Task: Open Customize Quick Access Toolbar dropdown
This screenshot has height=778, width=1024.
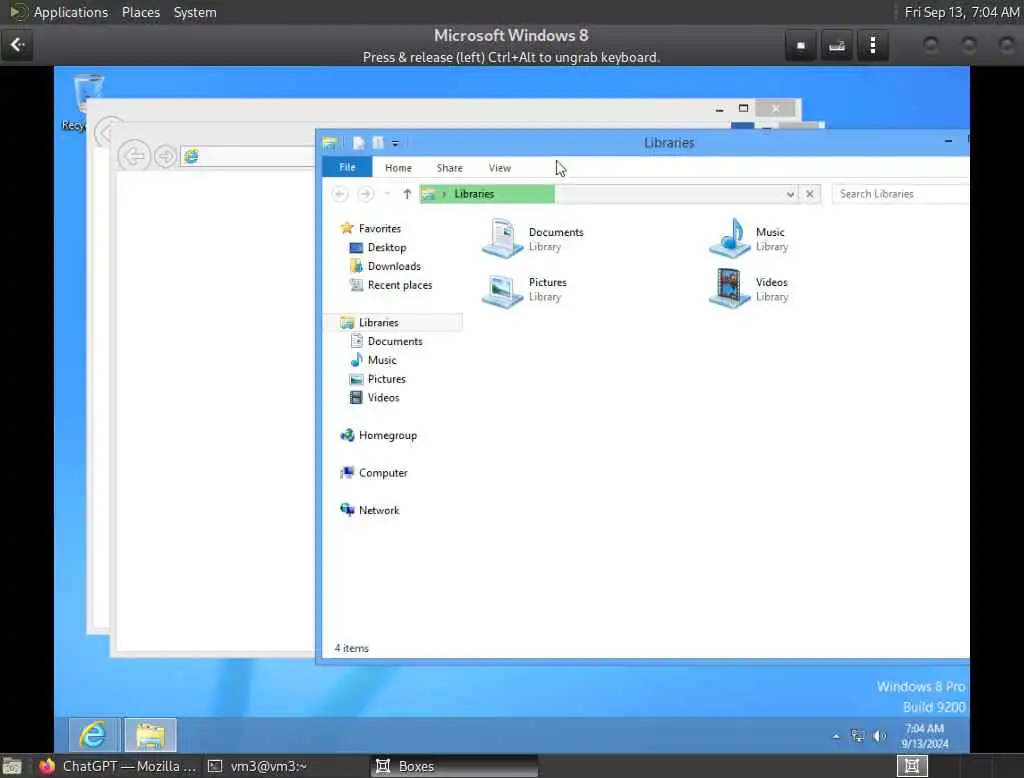Action: pyautogui.click(x=395, y=143)
